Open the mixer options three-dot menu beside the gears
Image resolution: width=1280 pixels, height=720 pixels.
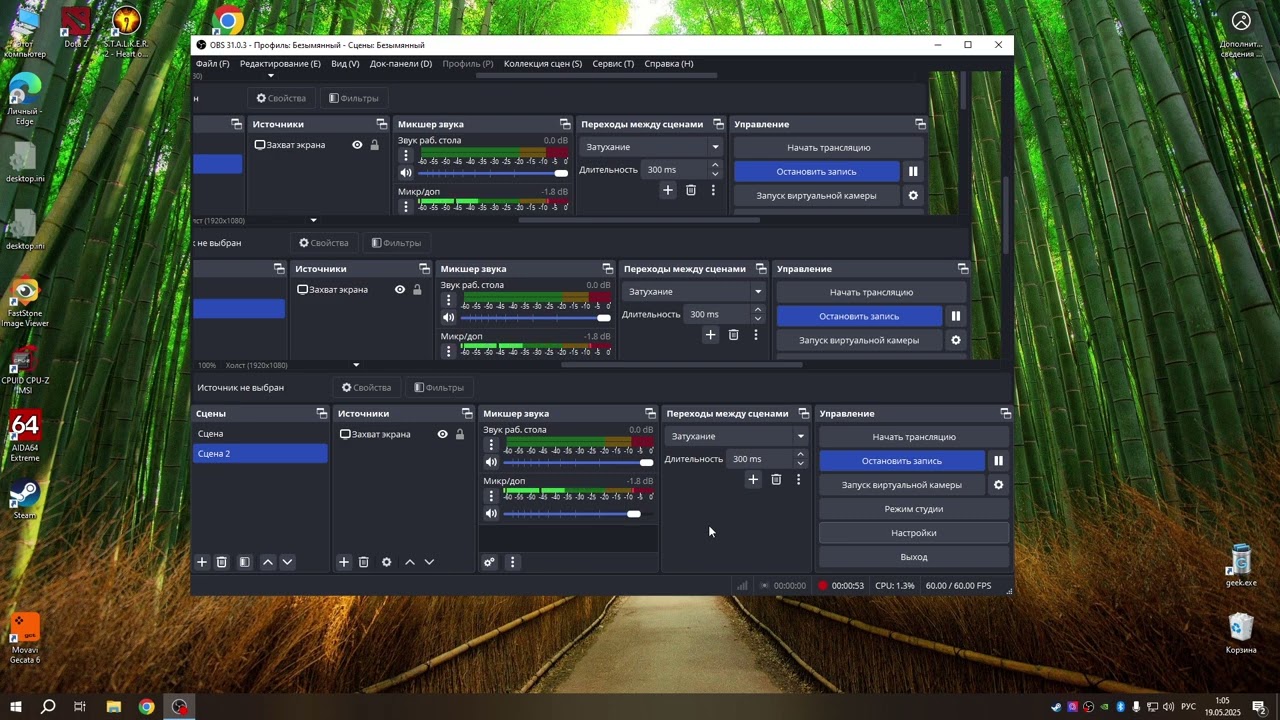tap(512, 562)
